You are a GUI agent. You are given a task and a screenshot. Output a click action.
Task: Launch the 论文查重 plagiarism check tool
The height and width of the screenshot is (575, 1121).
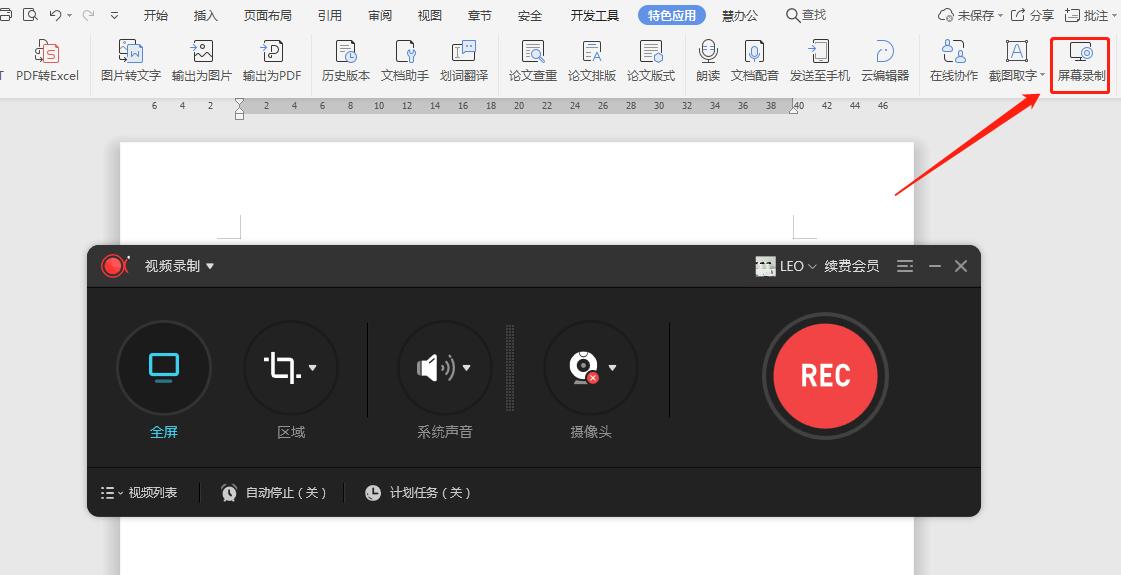coord(533,54)
